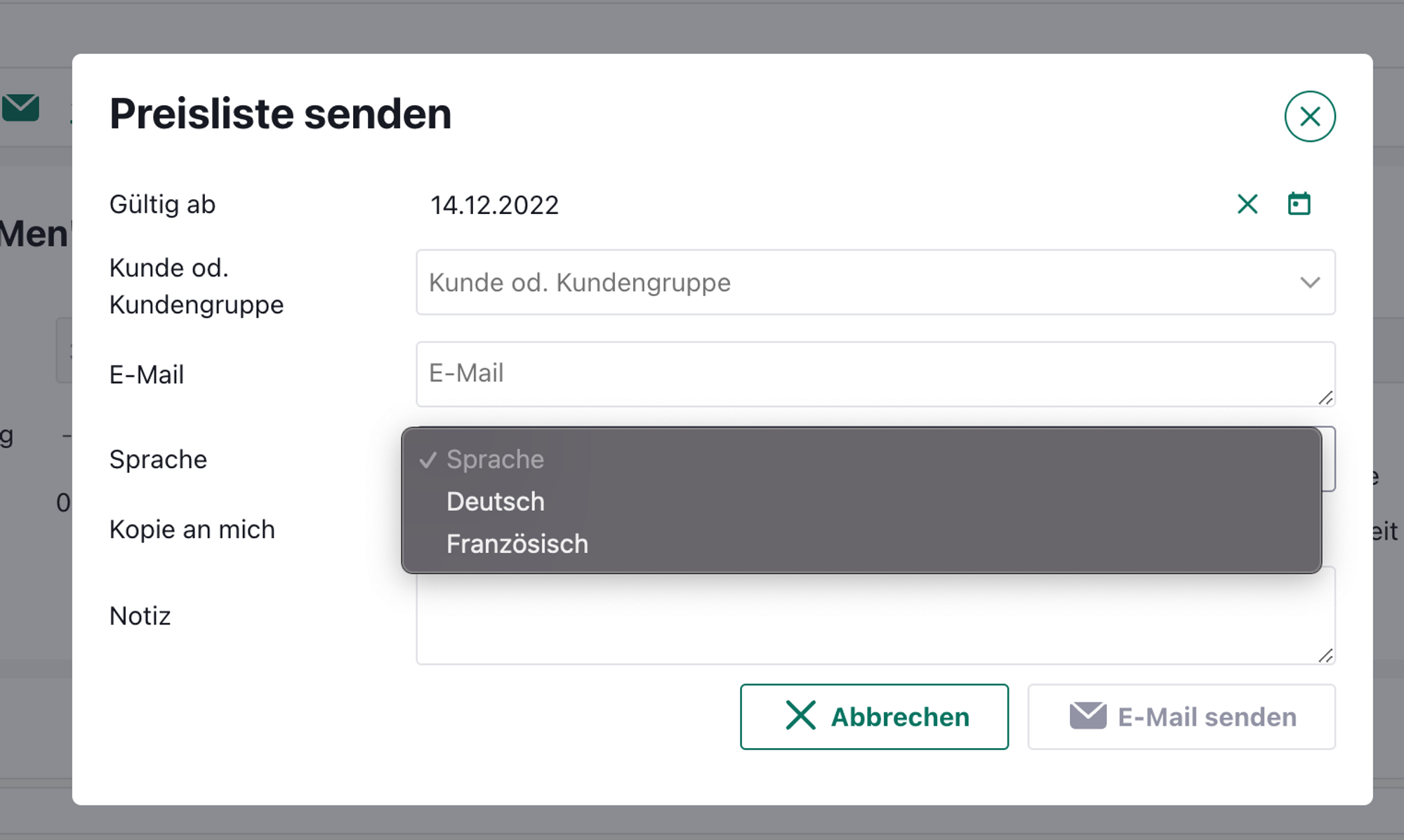Grab the Notiz field resize handle
1404x840 pixels.
pos(1325,655)
